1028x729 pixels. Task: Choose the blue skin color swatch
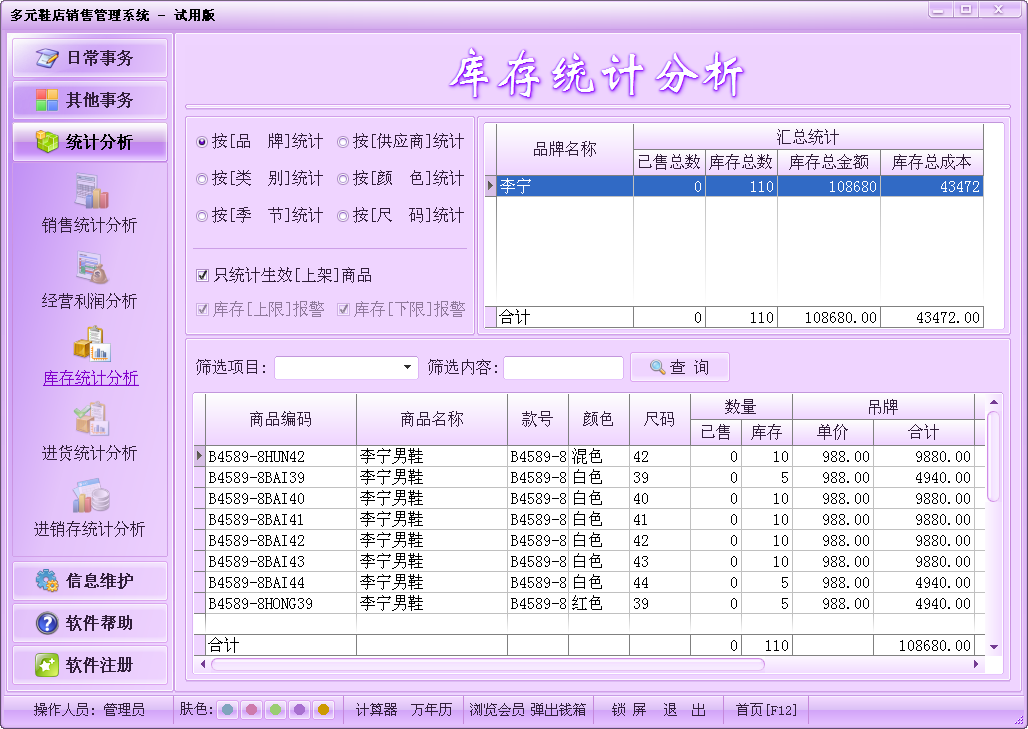click(227, 709)
